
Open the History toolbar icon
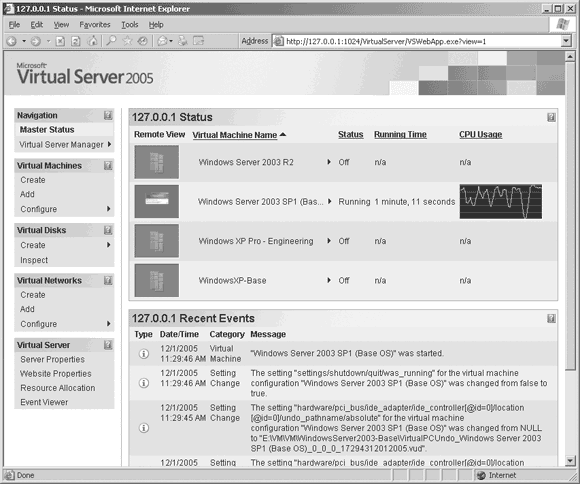click(143, 41)
